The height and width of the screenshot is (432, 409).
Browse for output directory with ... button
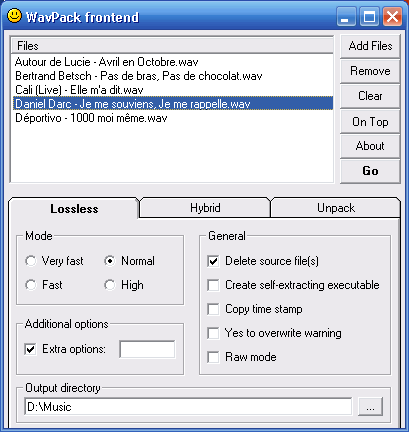pos(370,407)
